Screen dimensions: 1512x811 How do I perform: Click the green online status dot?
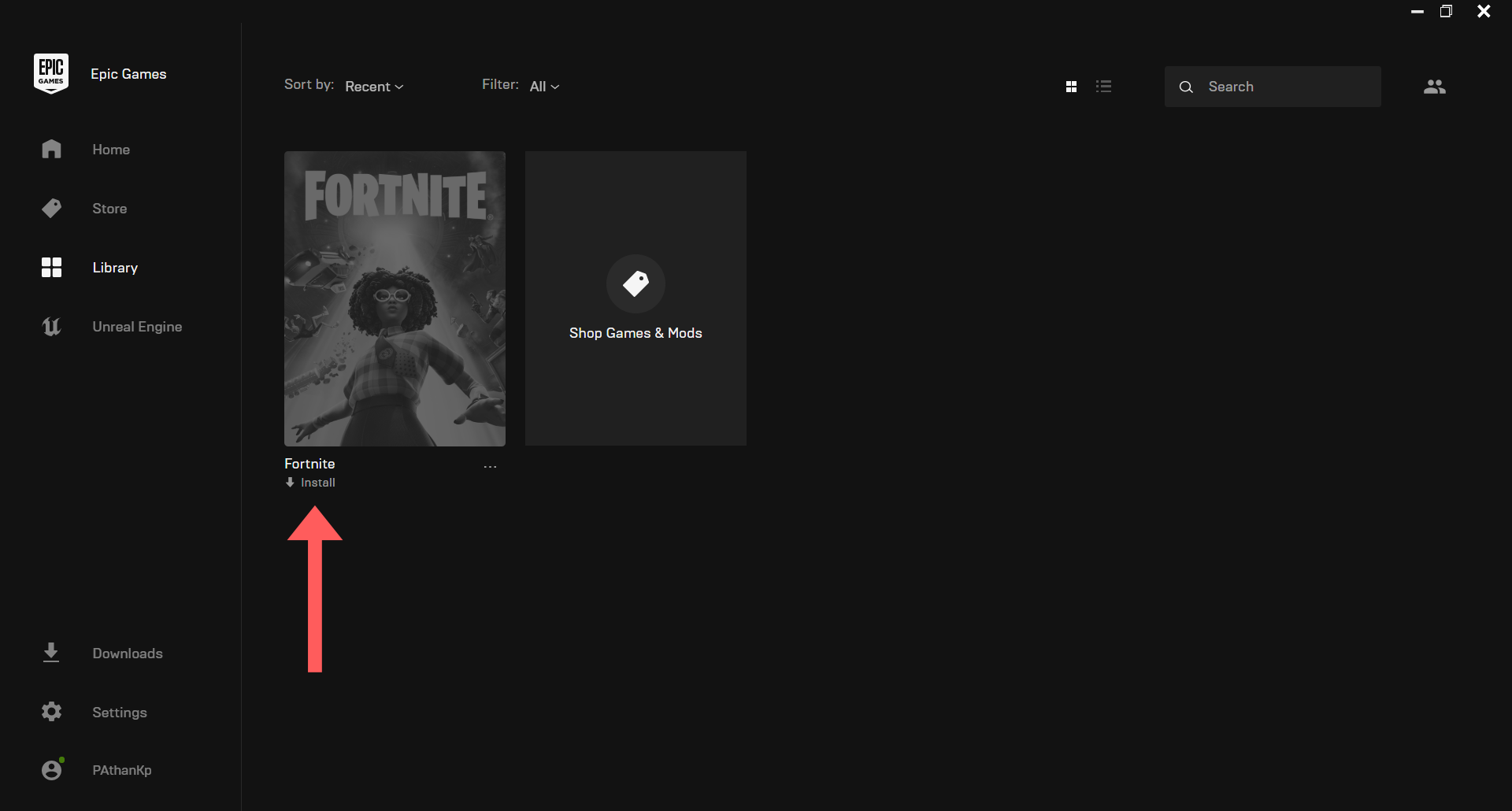(x=61, y=760)
